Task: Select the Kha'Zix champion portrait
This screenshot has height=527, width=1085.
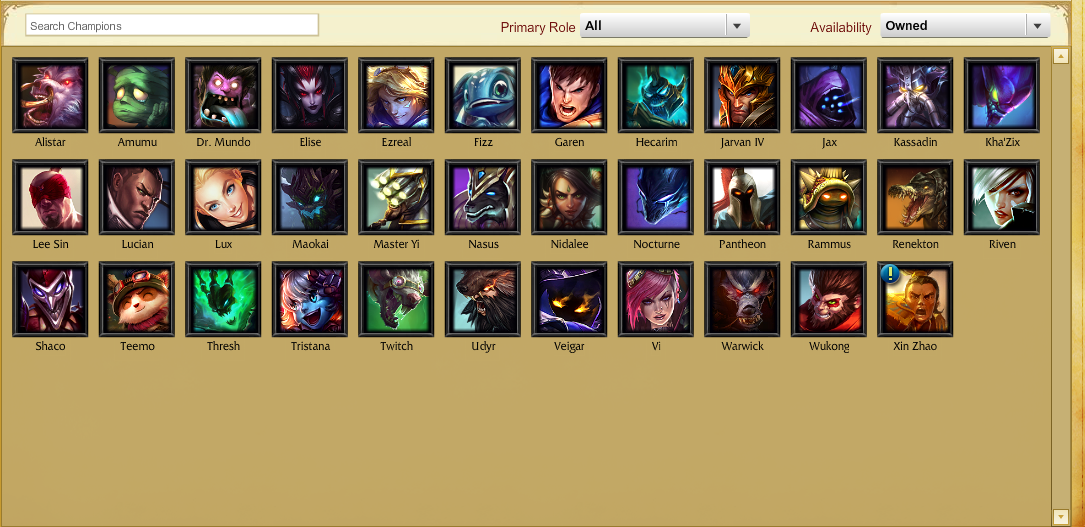Action: (x=1002, y=95)
